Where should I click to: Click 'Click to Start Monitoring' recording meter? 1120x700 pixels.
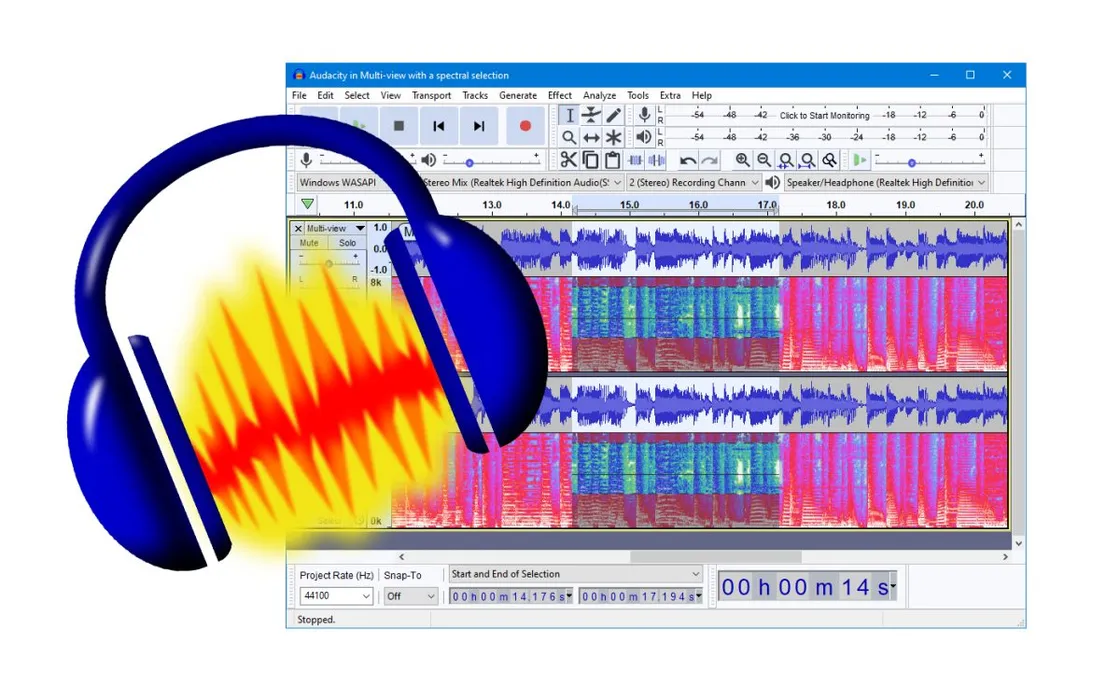pos(824,116)
